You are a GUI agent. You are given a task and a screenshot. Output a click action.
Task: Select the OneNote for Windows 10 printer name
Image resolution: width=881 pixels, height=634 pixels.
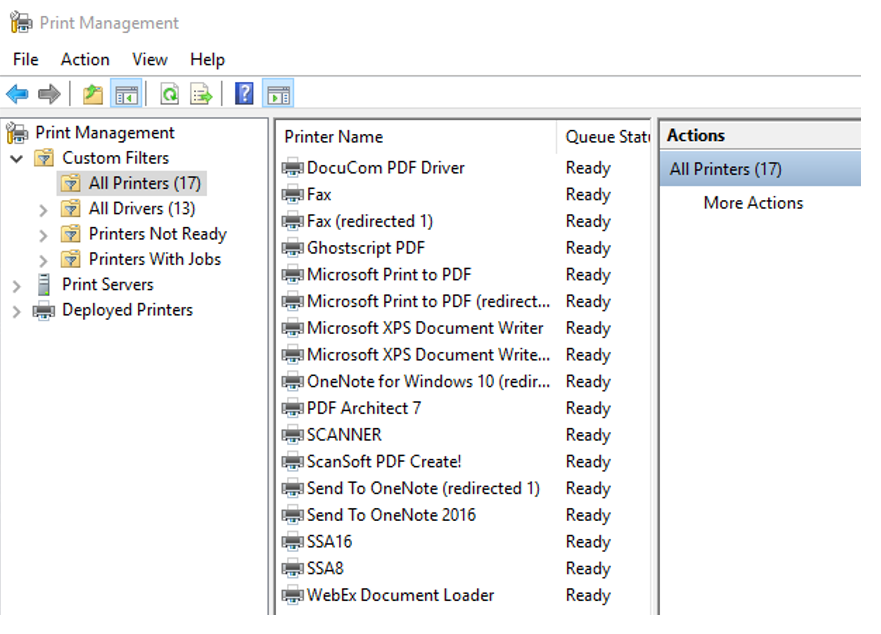point(429,381)
